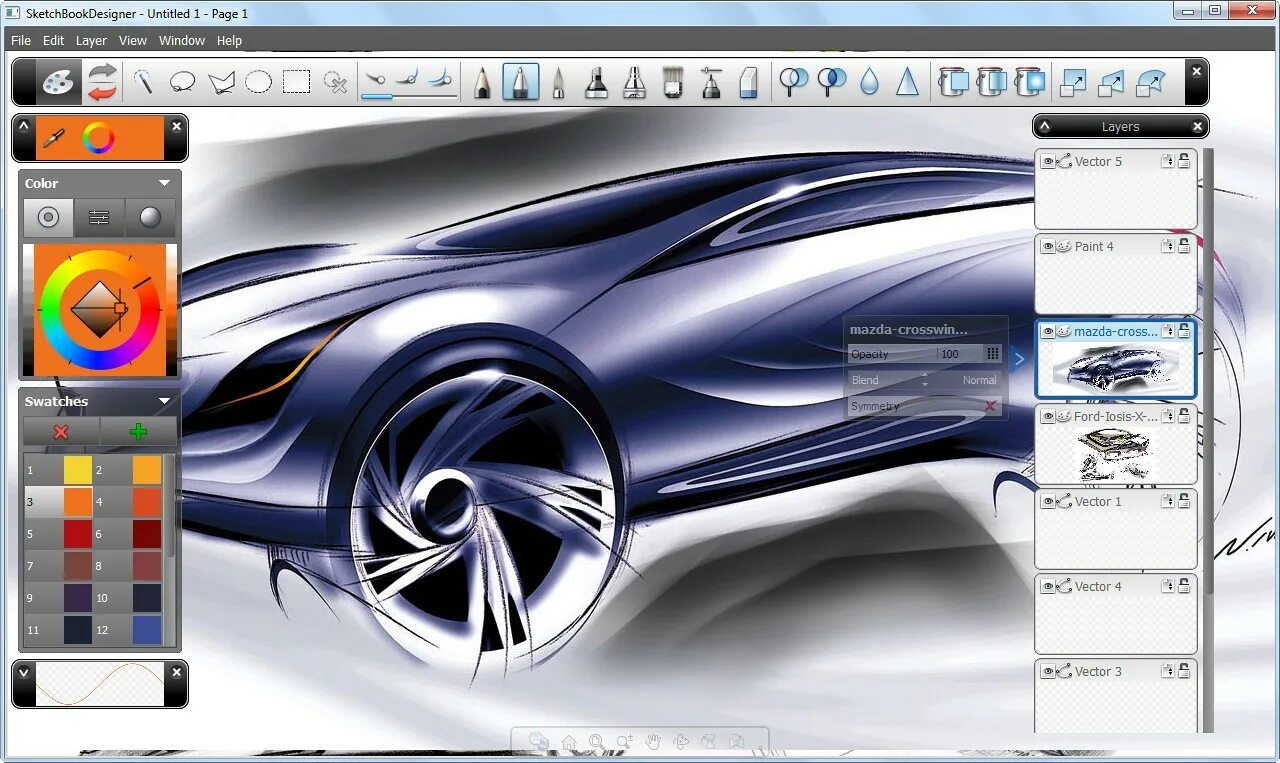Open the Edit menu

pos(53,40)
